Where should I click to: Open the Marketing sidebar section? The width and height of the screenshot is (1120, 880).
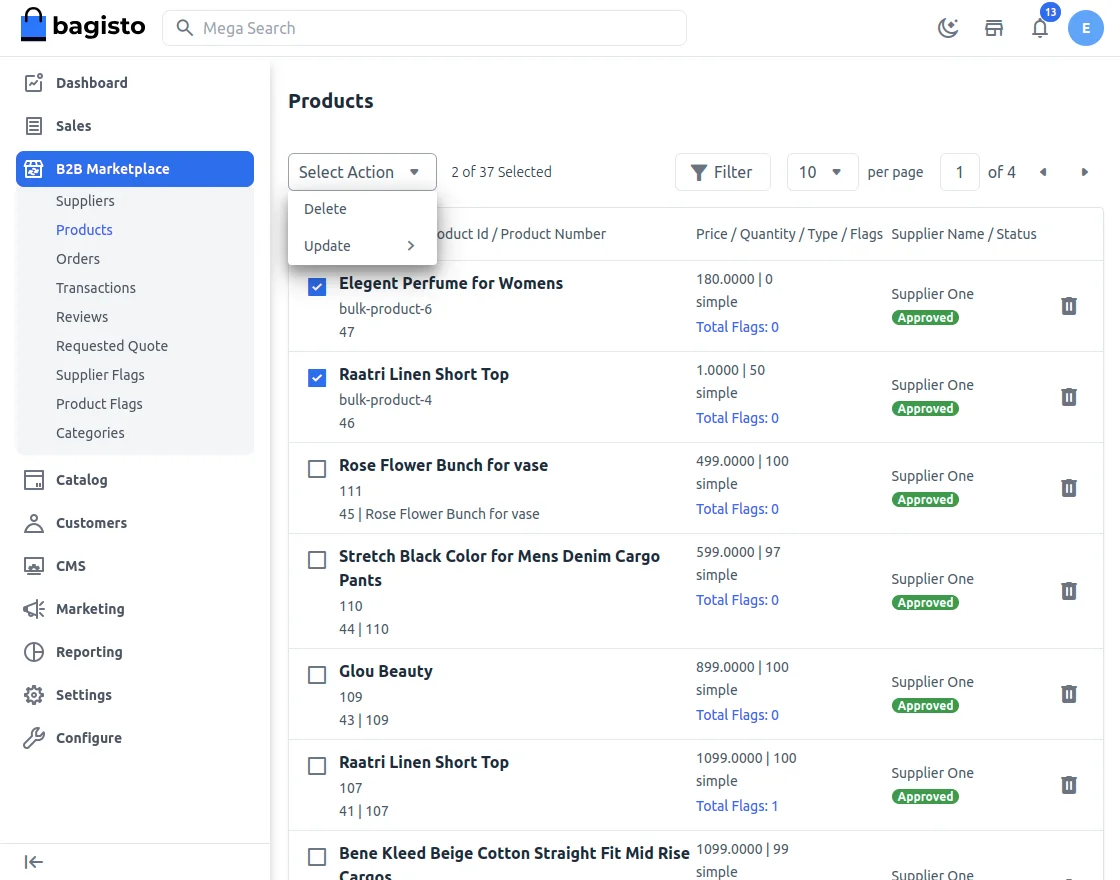point(88,608)
